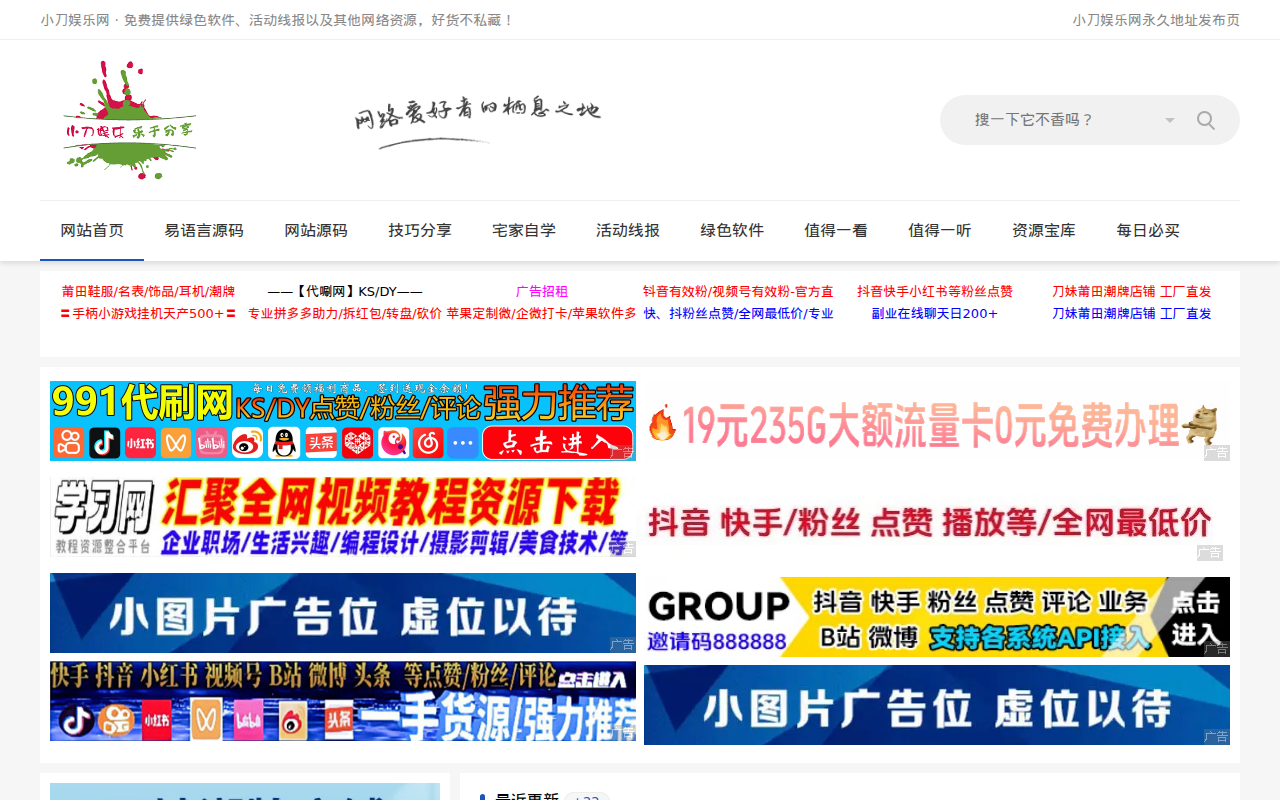
Task: Click the Weibo icon in the bottom banner
Action: click(294, 718)
